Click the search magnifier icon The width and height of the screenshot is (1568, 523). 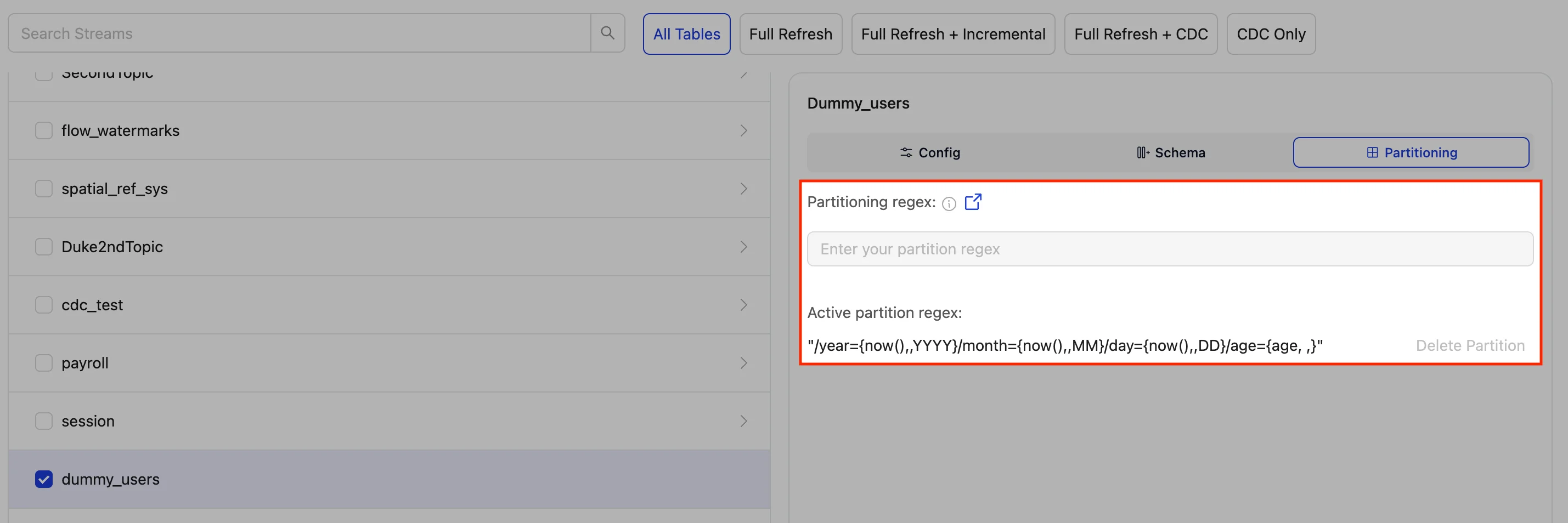click(607, 33)
